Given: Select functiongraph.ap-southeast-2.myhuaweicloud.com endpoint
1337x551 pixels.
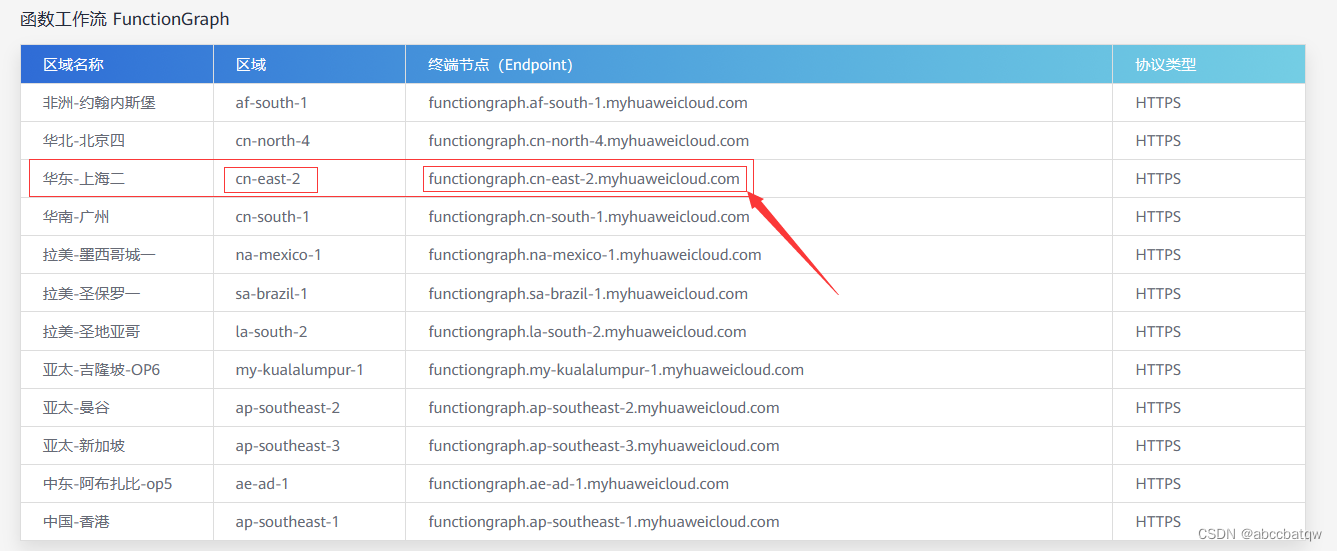Looking at the screenshot, I should coord(604,408).
